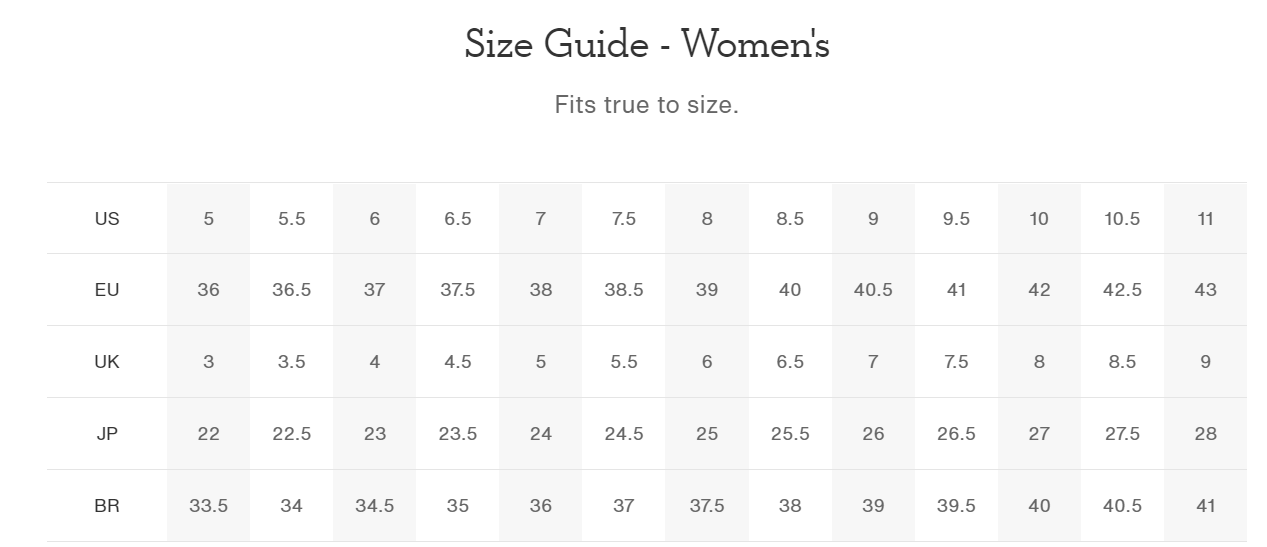Screen dimensions: 1267x547
Task: Click the UK row header label
Action: pyautogui.click(x=107, y=362)
